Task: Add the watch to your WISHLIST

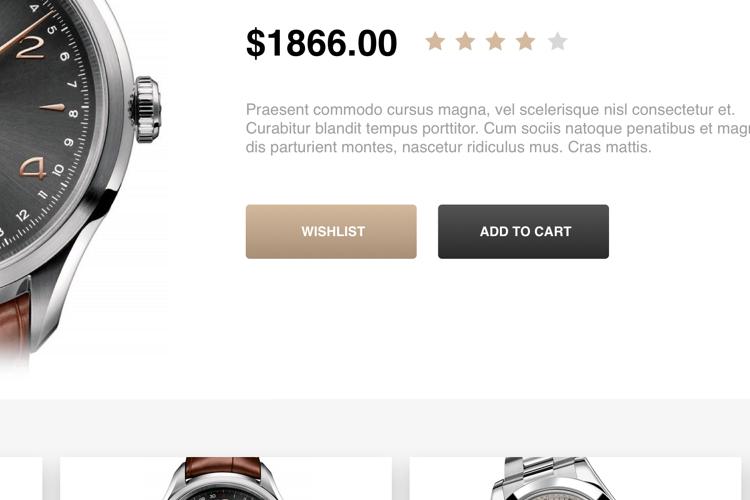Action: tap(331, 232)
